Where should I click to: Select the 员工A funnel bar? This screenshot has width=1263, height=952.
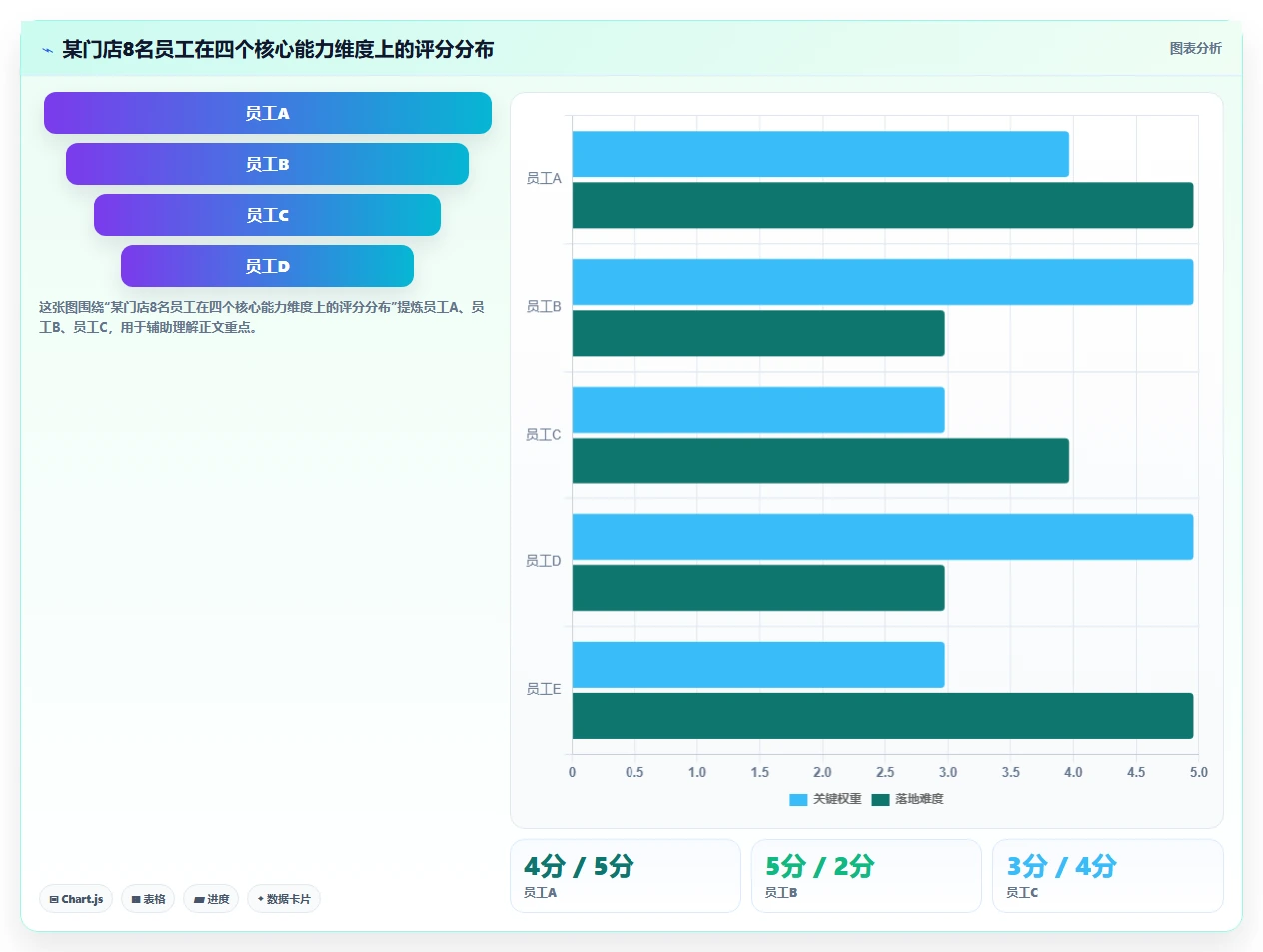(268, 113)
